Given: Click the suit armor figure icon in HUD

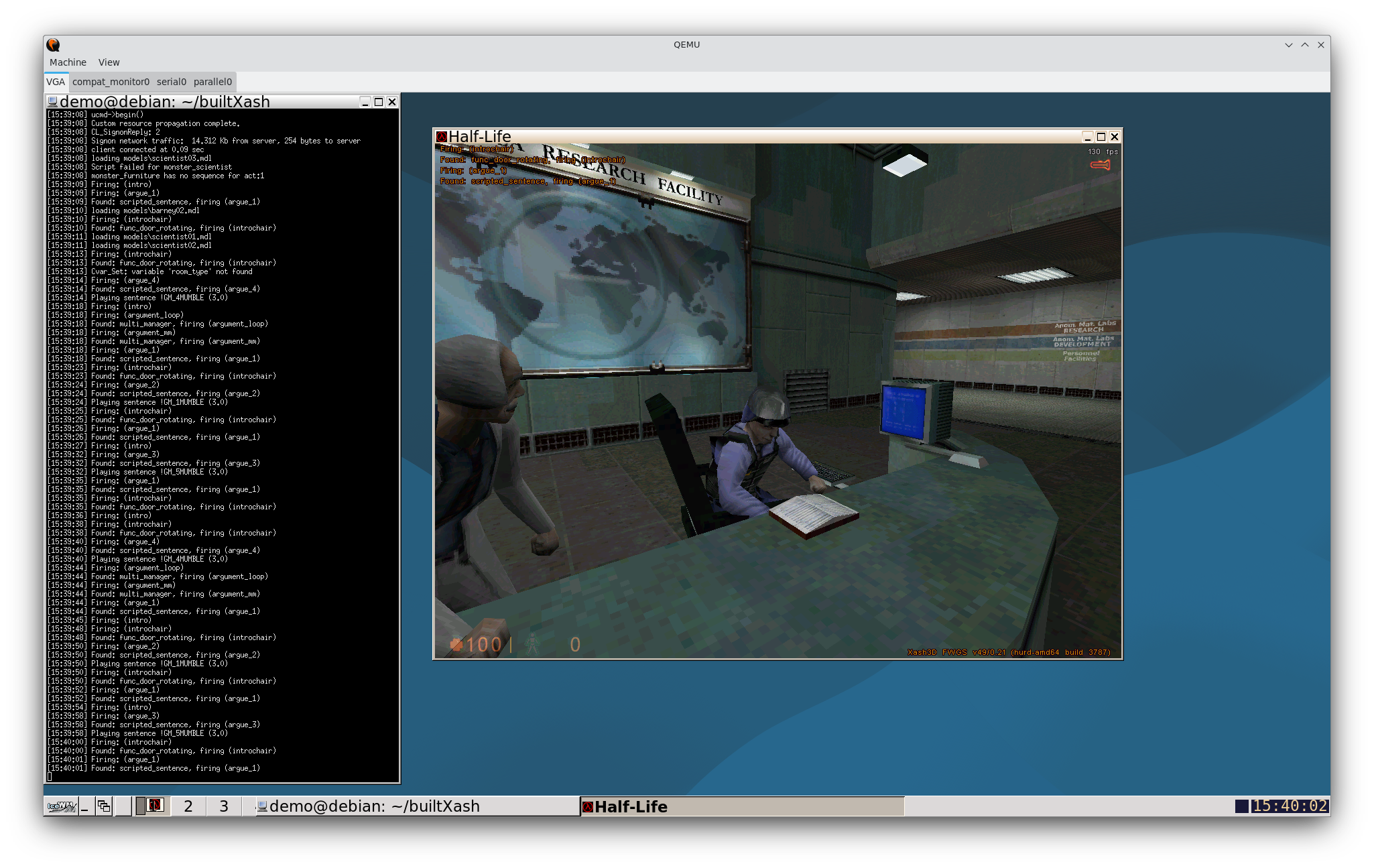Looking at the screenshot, I should pyautogui.click(x=532, y=645).
